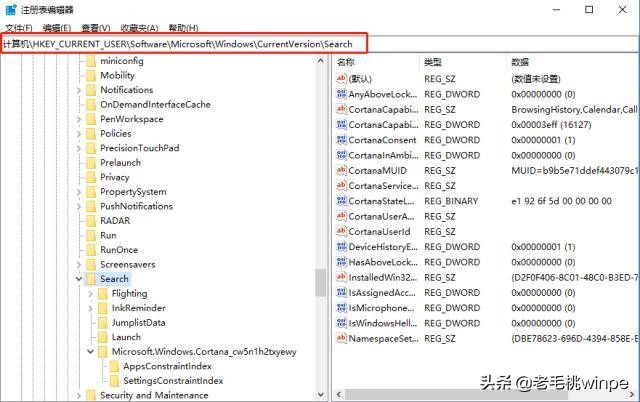Screen dimensions: 640x402
Task: Select the IsAssignedAcc... value name
Action: pos(382,293)
